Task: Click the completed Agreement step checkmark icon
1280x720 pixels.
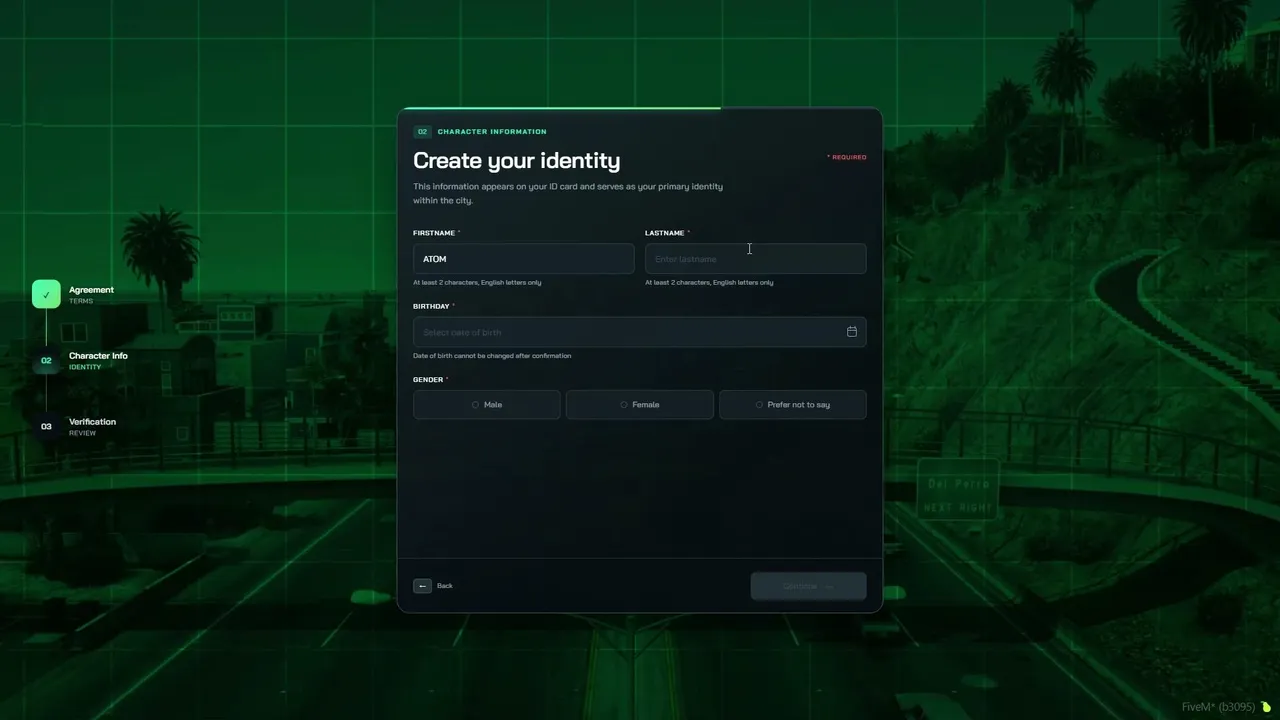Action: click(x=46, y=294)
